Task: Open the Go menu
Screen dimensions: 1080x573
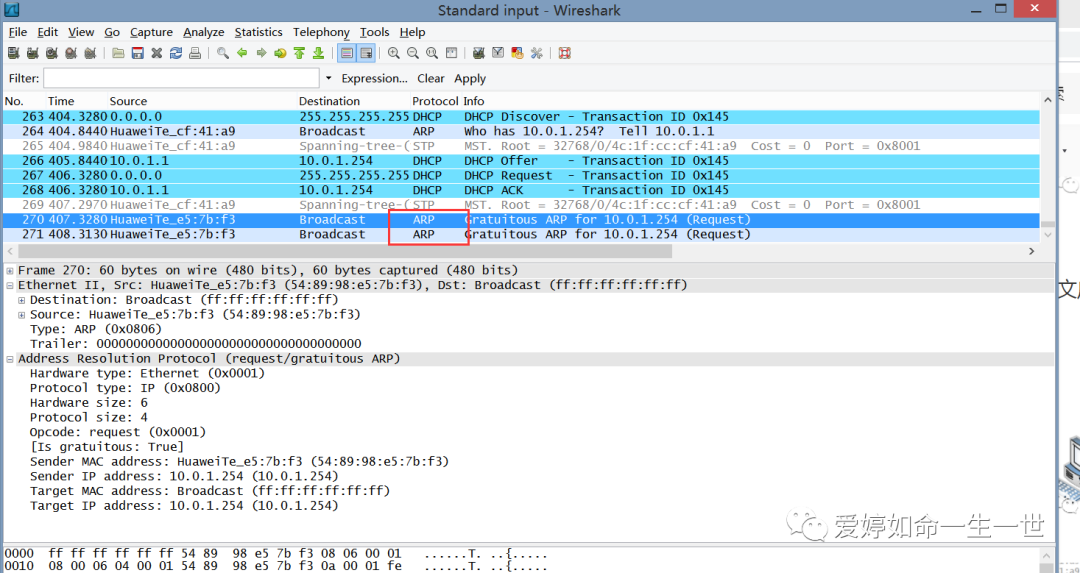Action: click(112, 32)
